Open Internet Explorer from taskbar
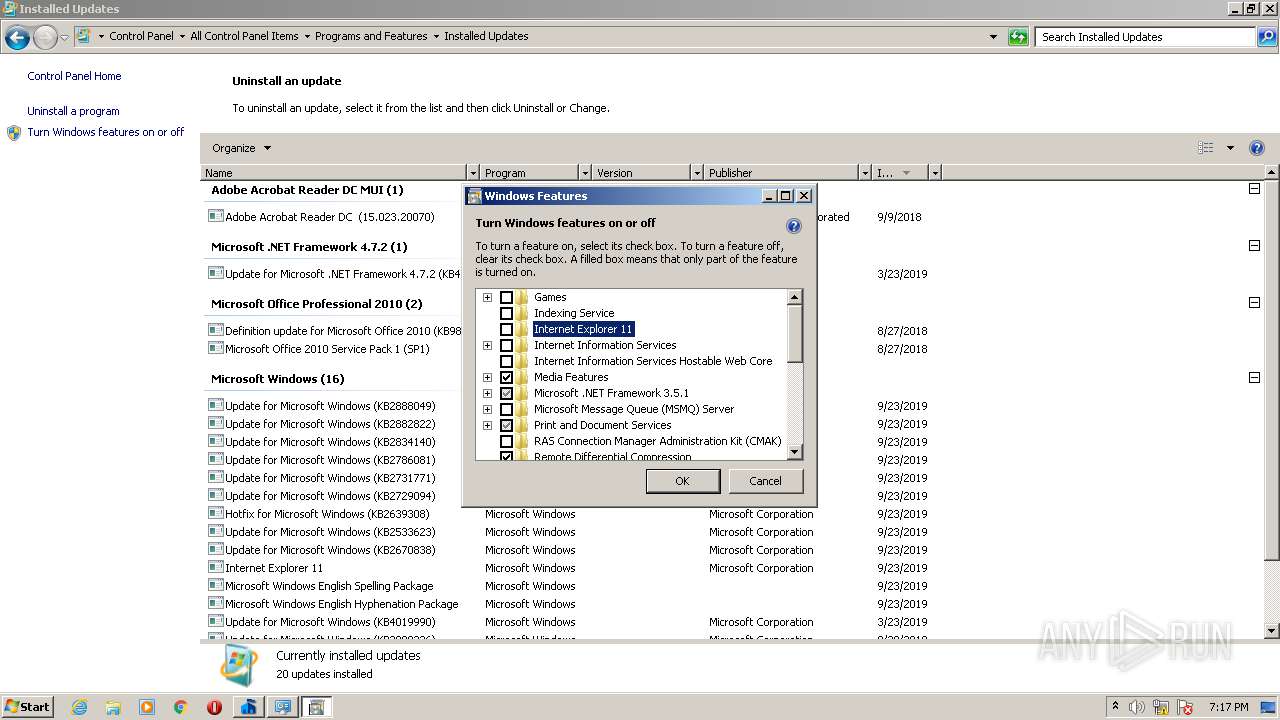The height and width of the screenshot is (720, 1280). click(x=79, y=707)
